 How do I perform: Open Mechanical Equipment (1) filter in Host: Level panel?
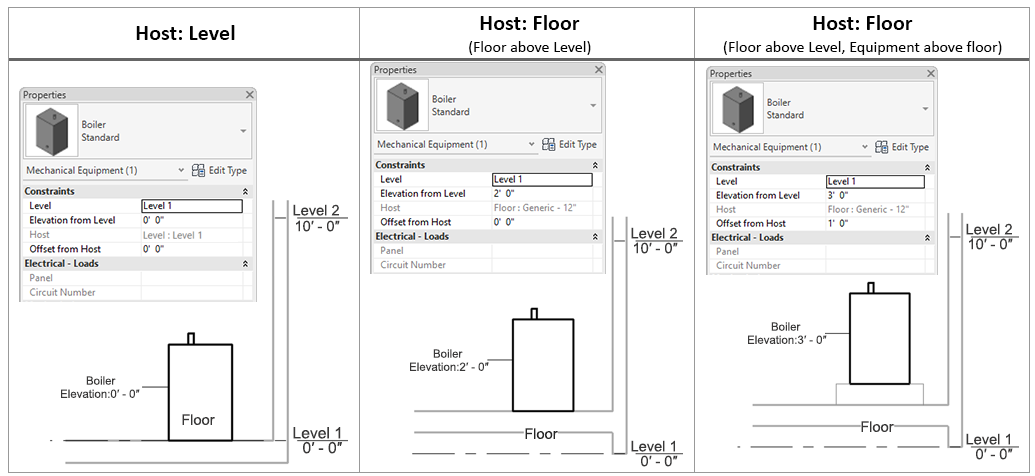(106, 170)
